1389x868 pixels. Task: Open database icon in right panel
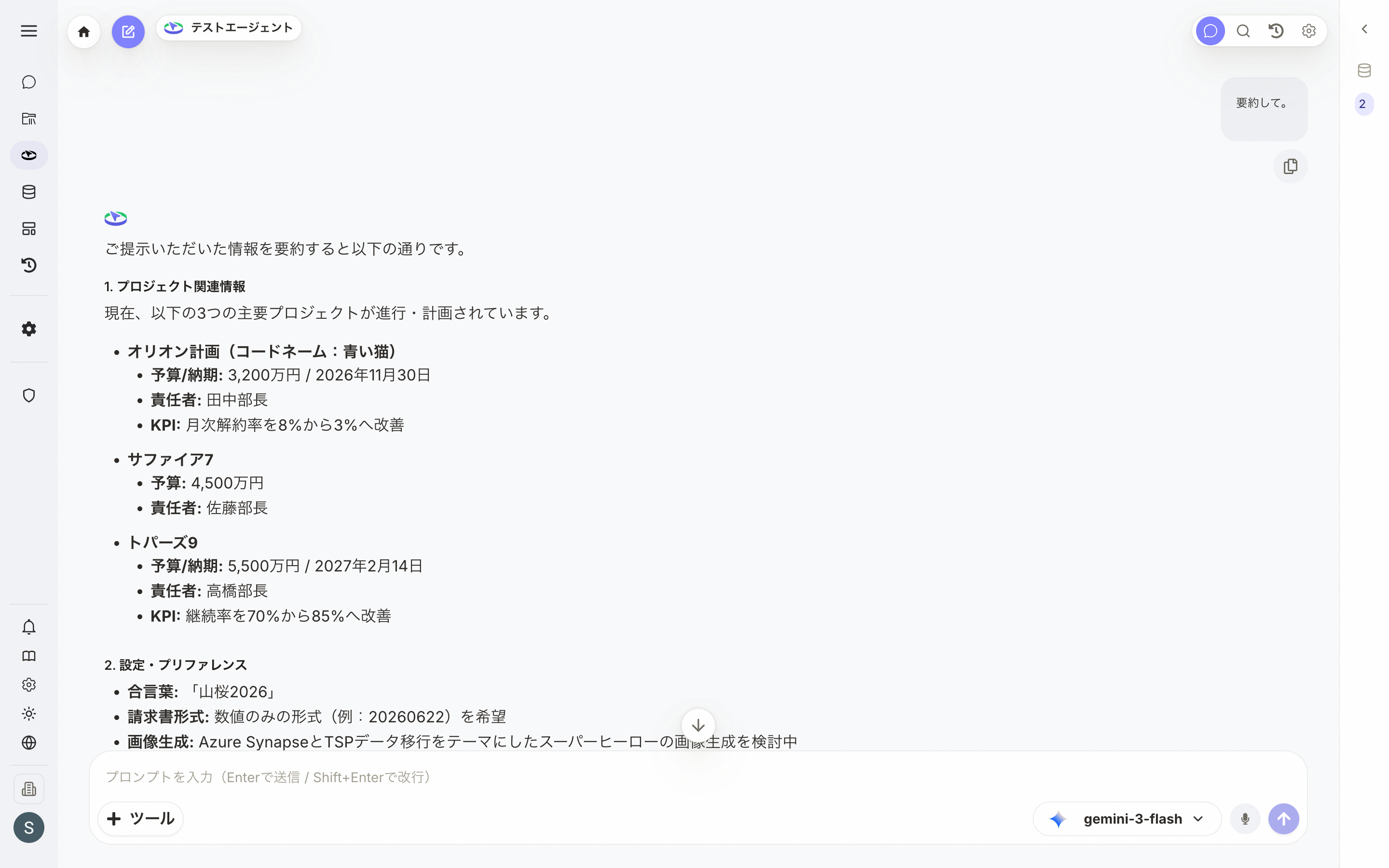tap(1364, 70)
